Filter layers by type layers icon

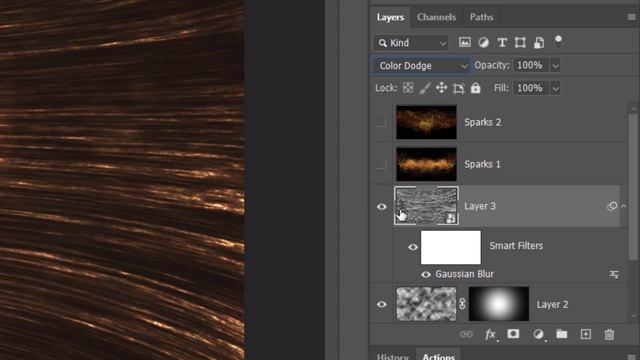coord(502,42)
